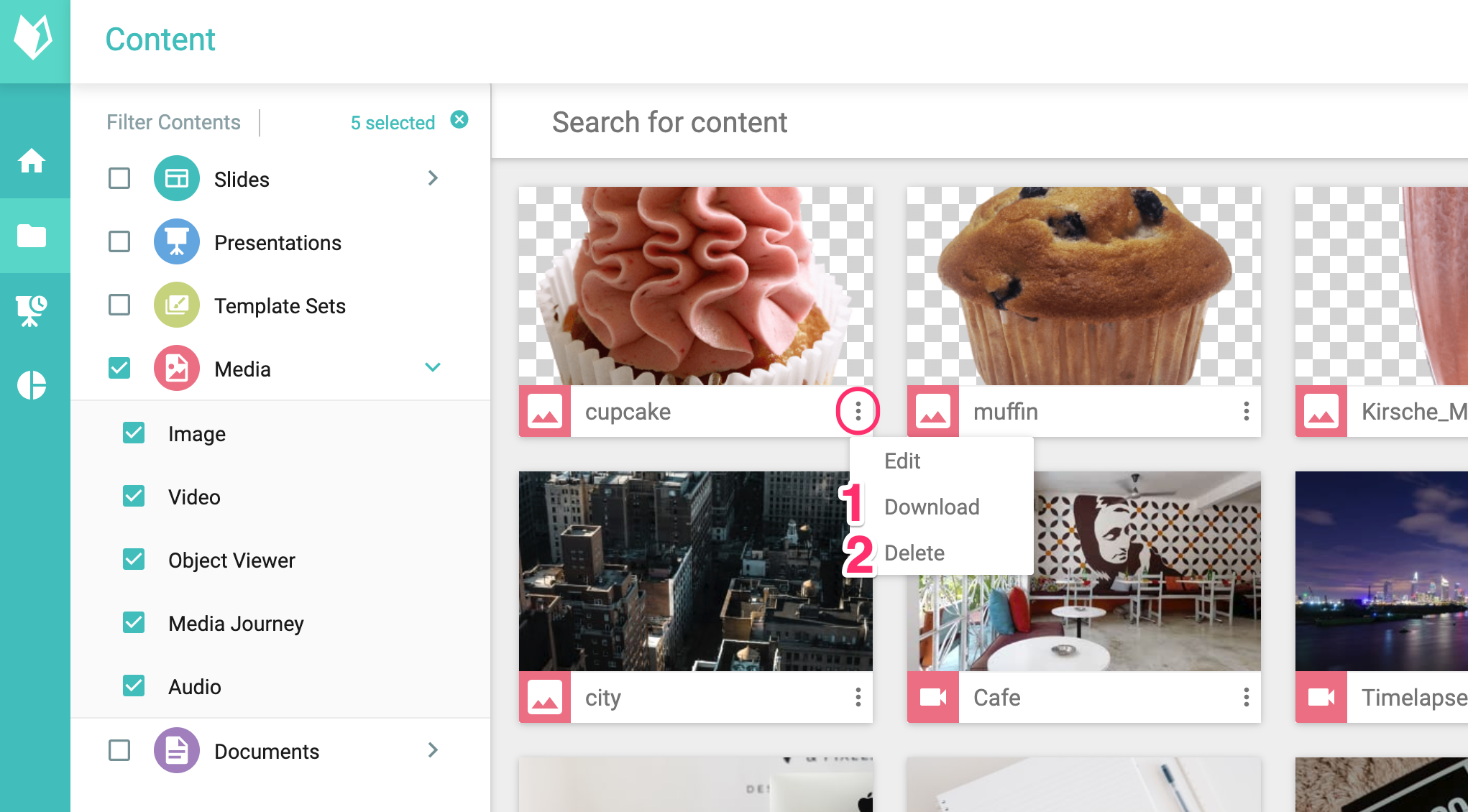Image resolution: width=1468 pixels, height=812 pixels.
Task: Open the options menu for muffin
Action: pyautogui.click(x=1247, y=411)
